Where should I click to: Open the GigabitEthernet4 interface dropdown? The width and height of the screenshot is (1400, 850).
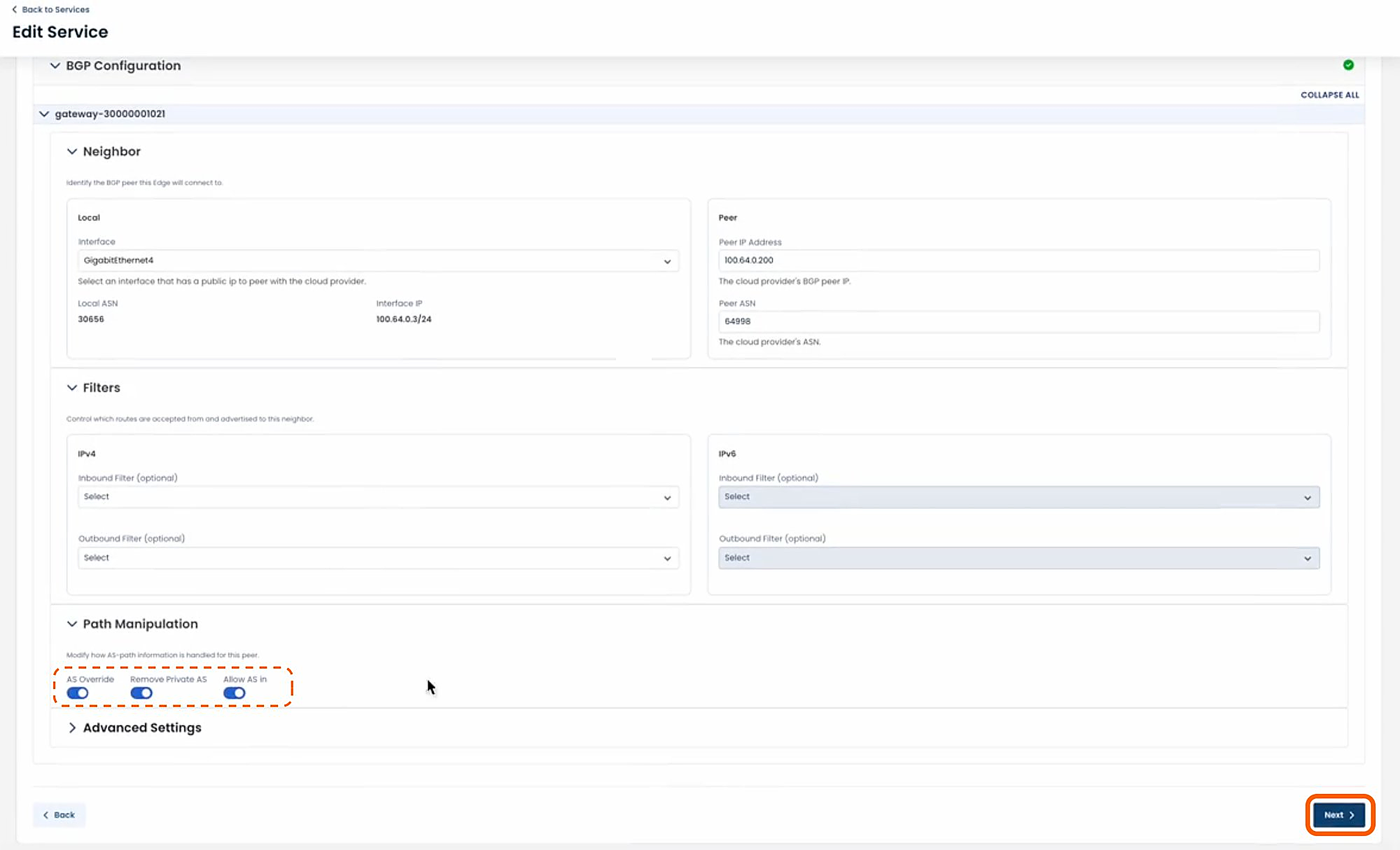[378, 261]
